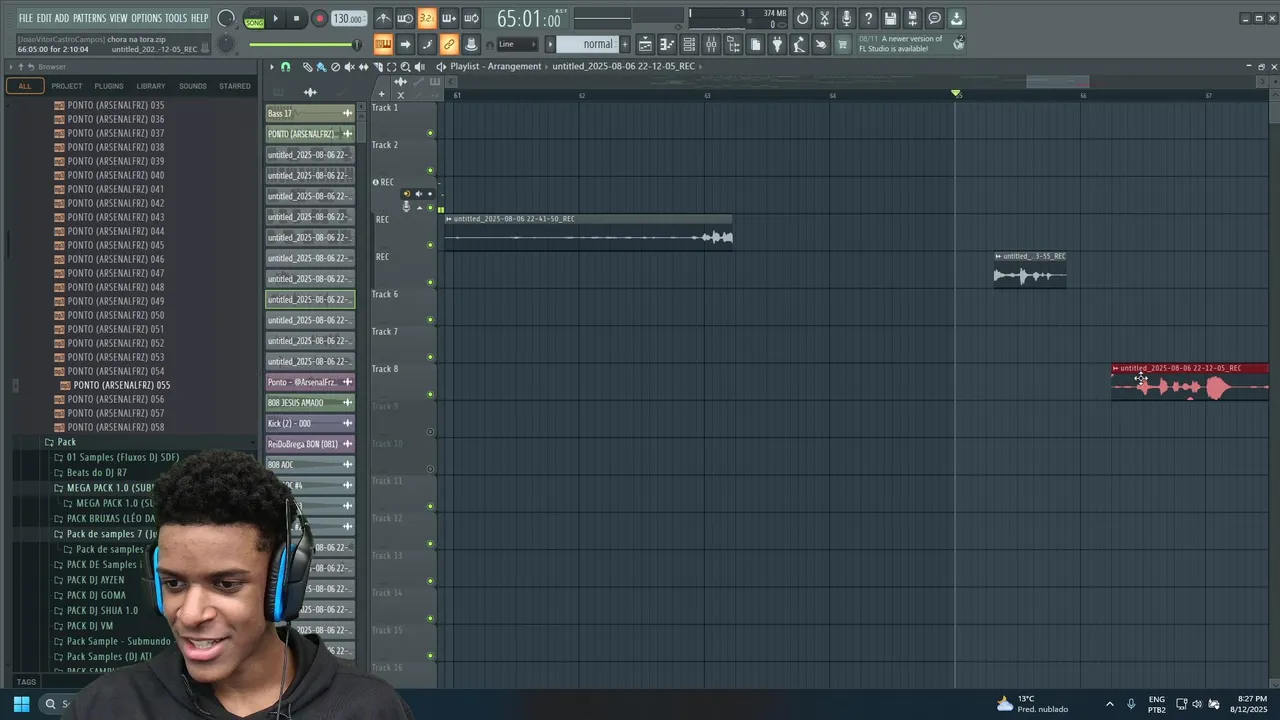Click the question mark help icon
The width and height of the screenshot is (1280, 720).
[x=868, y=18]
